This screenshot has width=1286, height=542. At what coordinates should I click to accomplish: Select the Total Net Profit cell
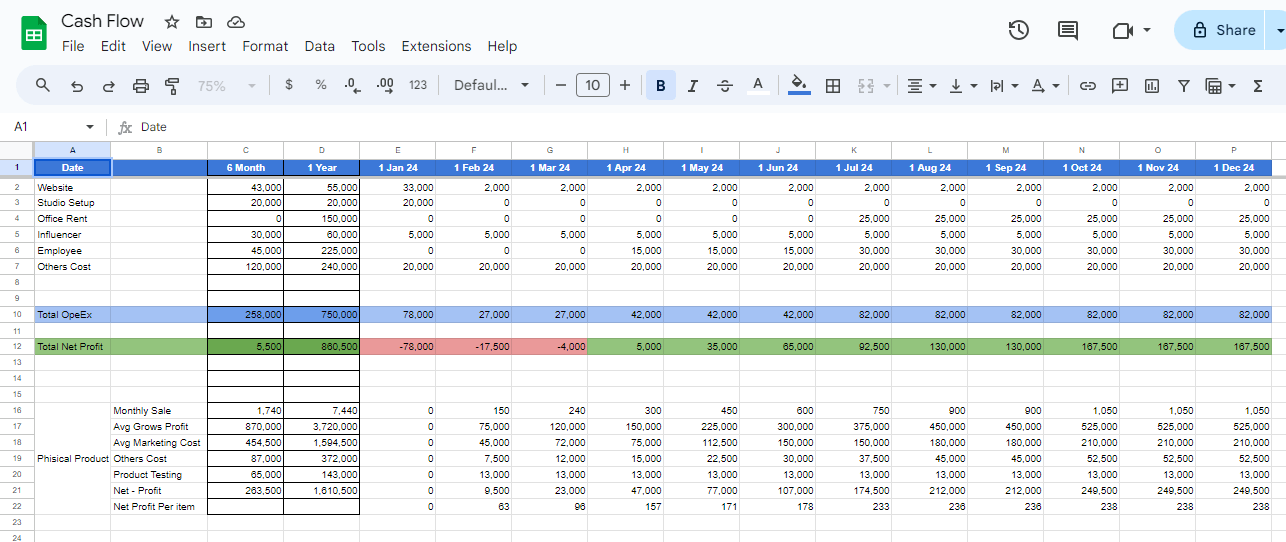72,347
